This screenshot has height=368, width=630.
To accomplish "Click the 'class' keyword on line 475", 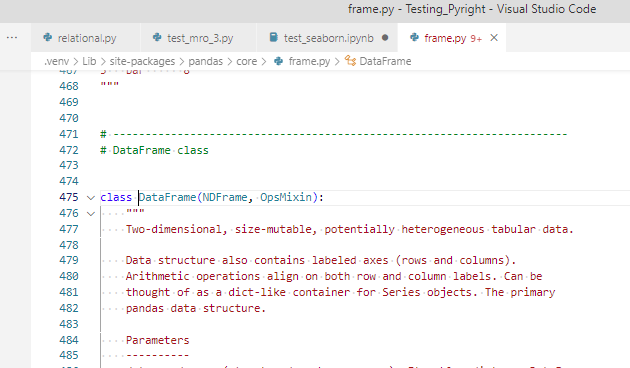I will click(116, 197).
